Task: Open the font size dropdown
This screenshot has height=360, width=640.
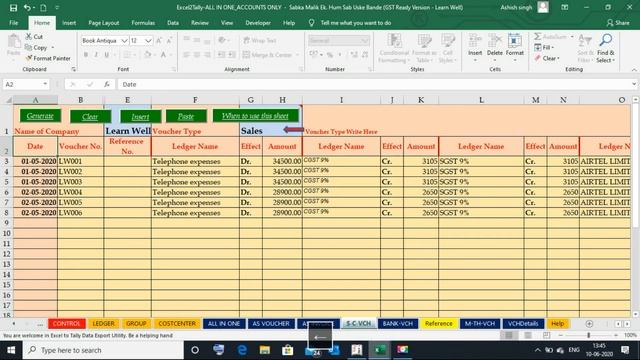Action: 148,40
